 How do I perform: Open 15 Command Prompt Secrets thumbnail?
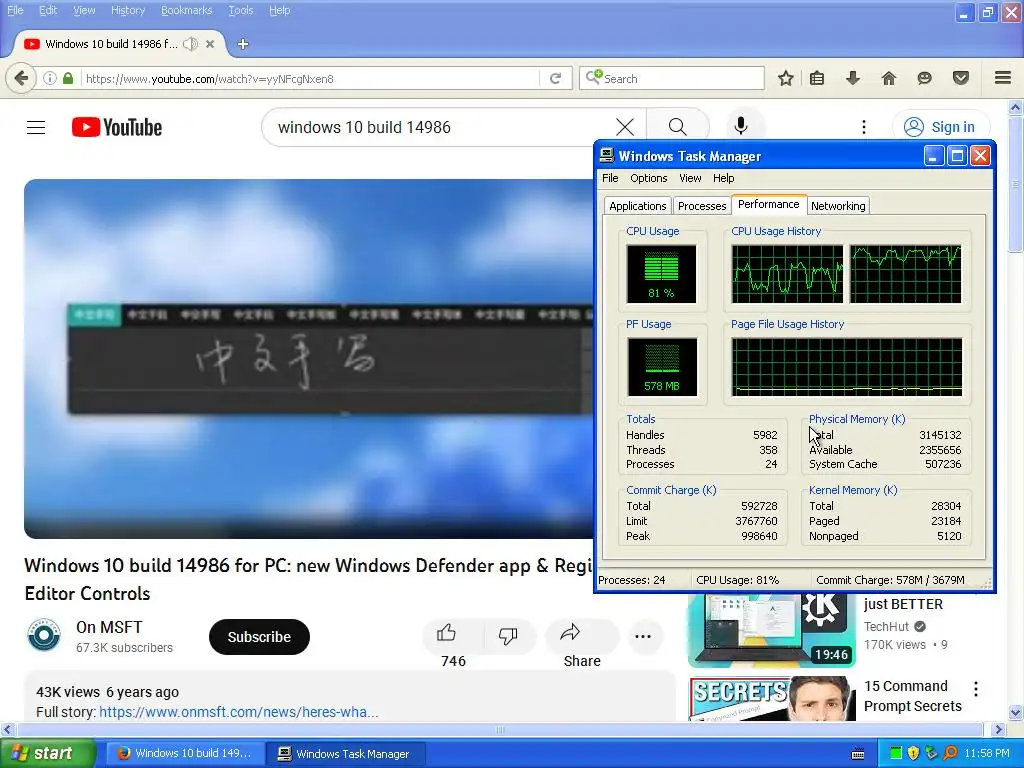[771, 699]
